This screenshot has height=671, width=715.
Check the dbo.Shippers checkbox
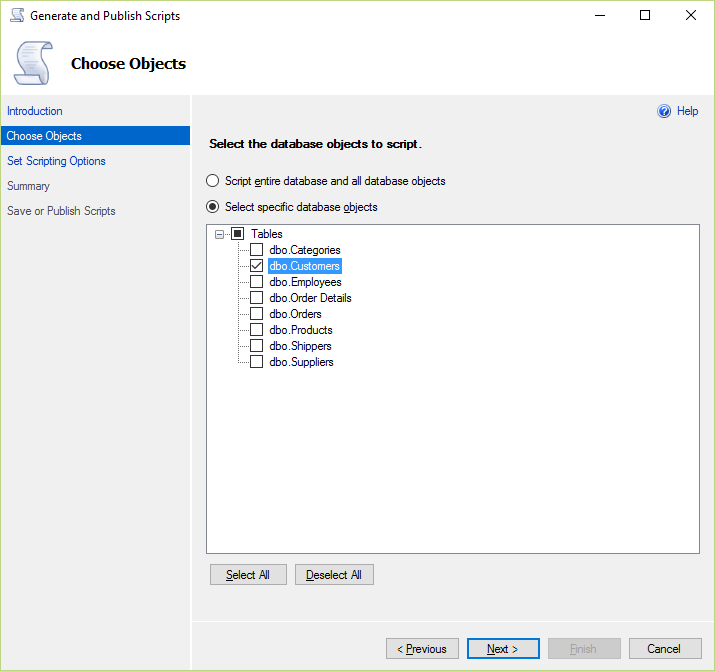coord(257,346)
